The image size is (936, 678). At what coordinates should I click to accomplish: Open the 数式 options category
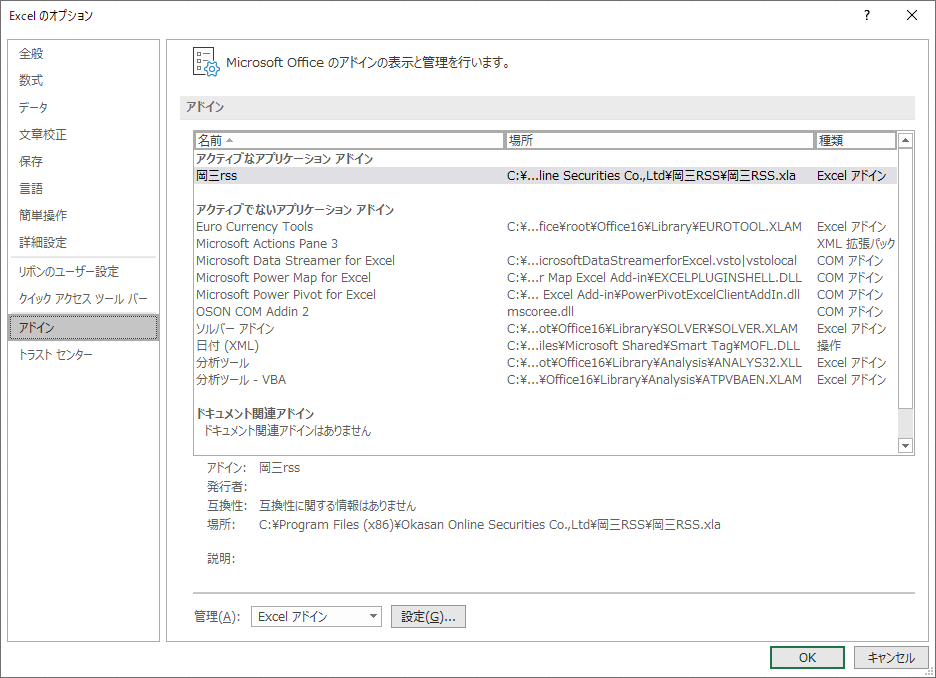click(x=32, y=81)
